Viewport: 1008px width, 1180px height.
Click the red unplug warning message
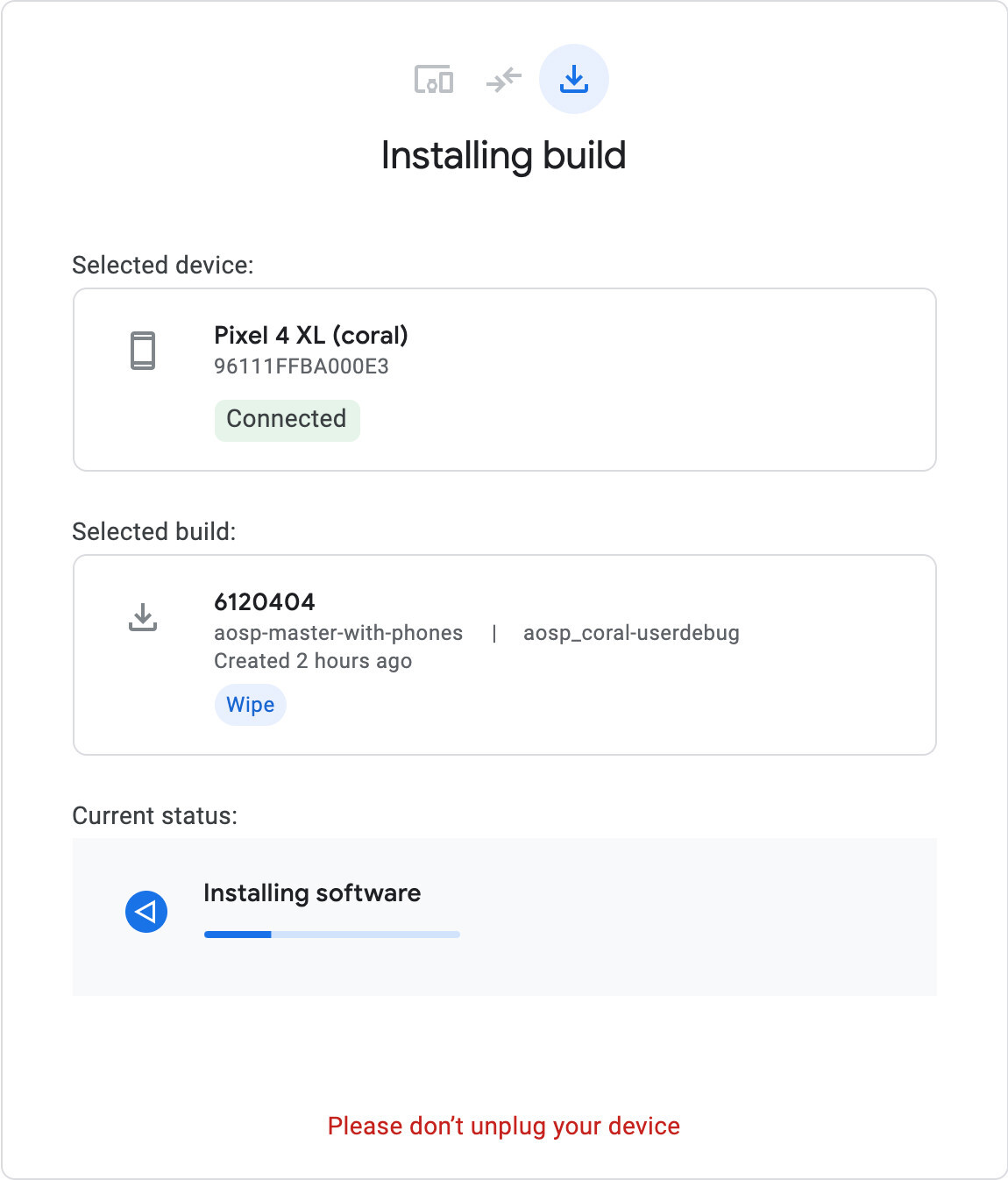coord(504,1126)
